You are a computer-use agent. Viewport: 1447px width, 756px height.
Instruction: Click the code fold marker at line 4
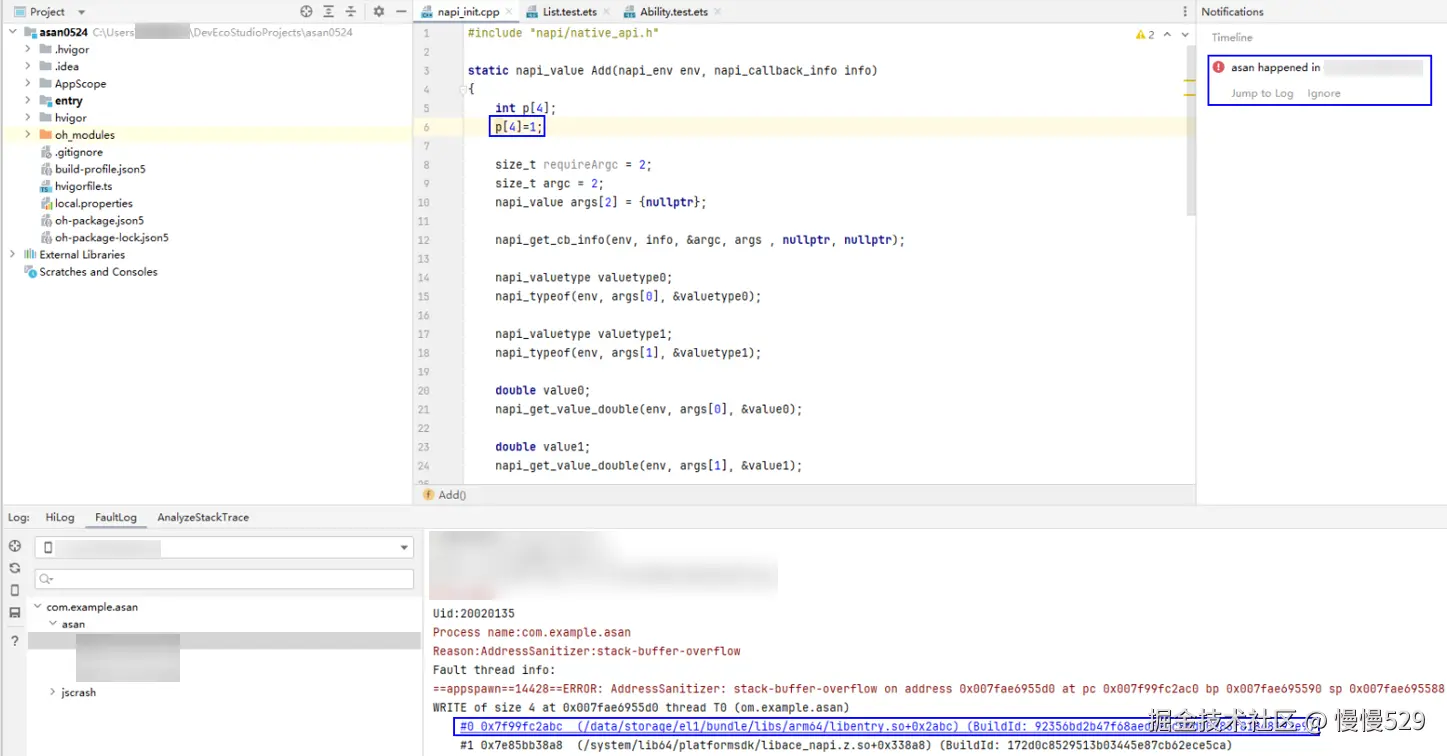(x=464, y=89)
